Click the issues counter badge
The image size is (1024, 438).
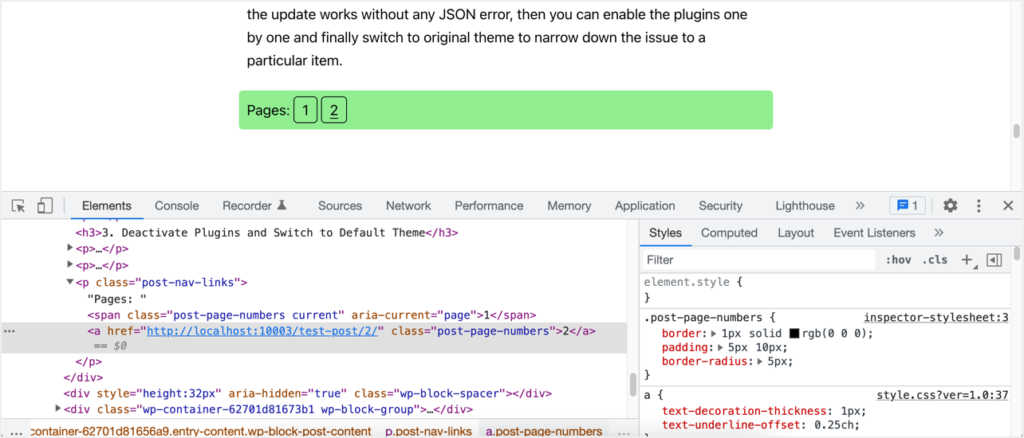(907, 206)
